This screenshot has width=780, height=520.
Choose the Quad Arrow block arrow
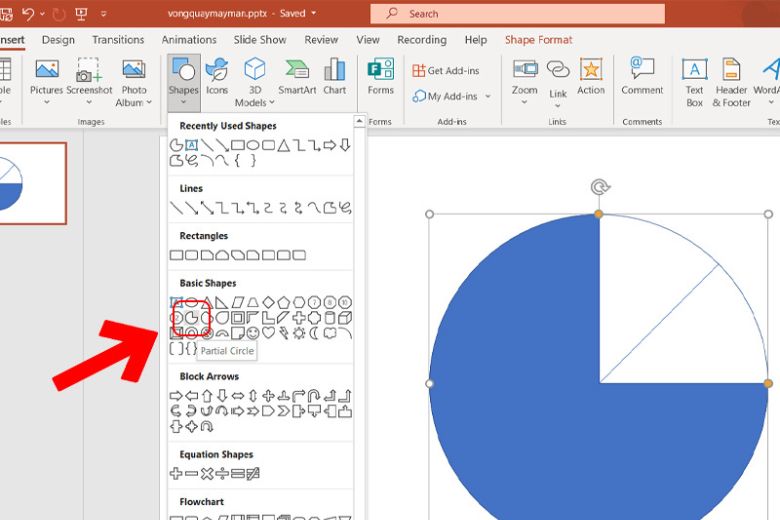click(268, 396)
